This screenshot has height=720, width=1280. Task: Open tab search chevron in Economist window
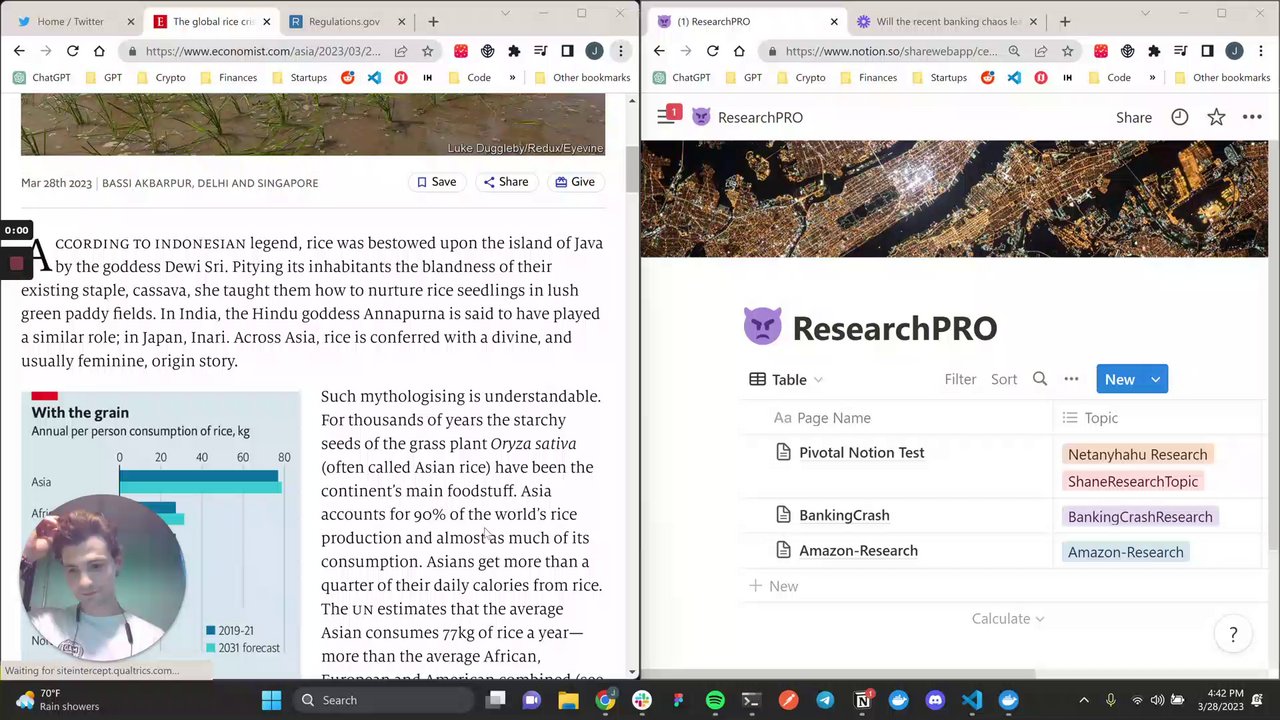(x=505, y=13)
